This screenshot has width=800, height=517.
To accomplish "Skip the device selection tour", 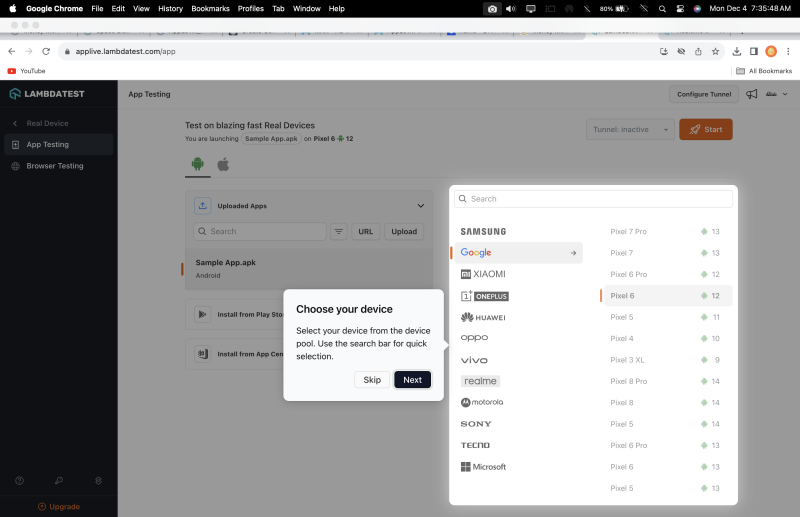I will pyautogui.click(x=372, y=380).
